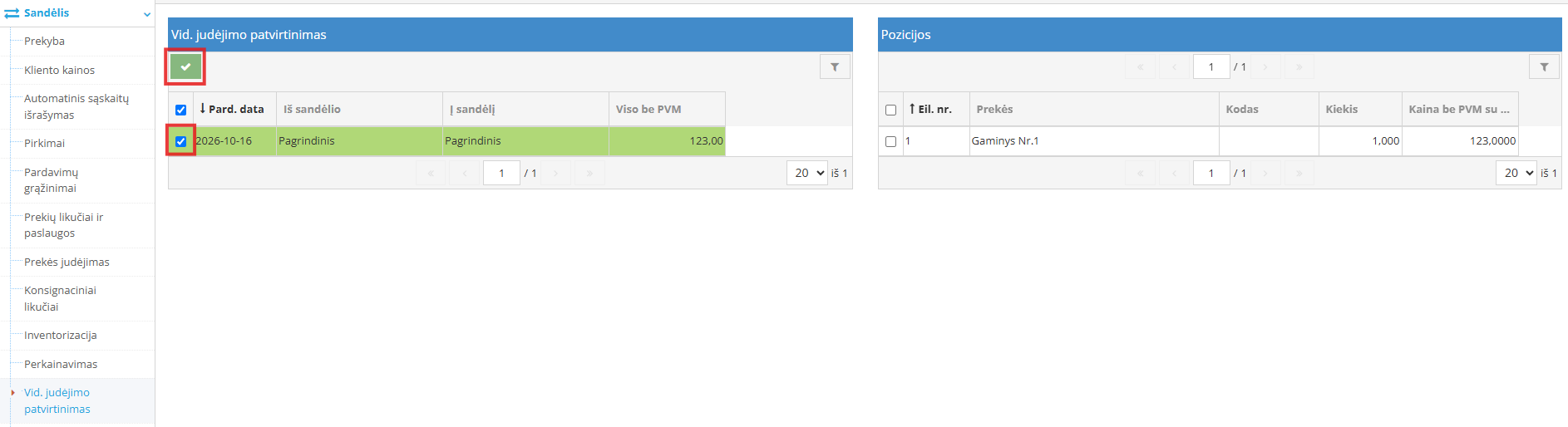Viewport: 1568px width, 427px height.
Task: Toggle select-all checkbox beside Pard. data
Action: pos(180,110)
